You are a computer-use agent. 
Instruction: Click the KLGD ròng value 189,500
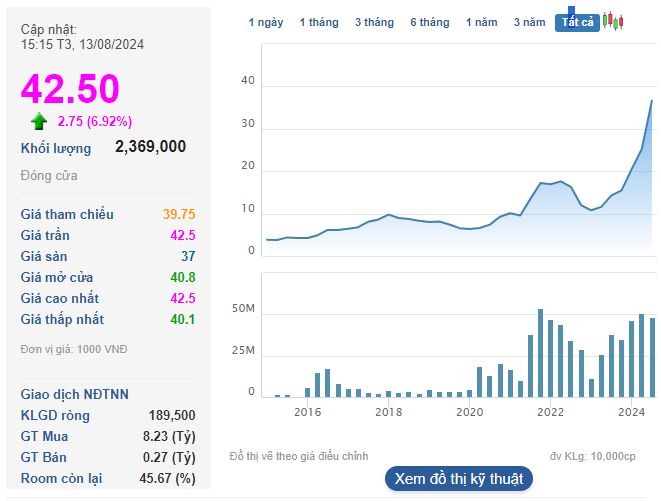point(170,415)
